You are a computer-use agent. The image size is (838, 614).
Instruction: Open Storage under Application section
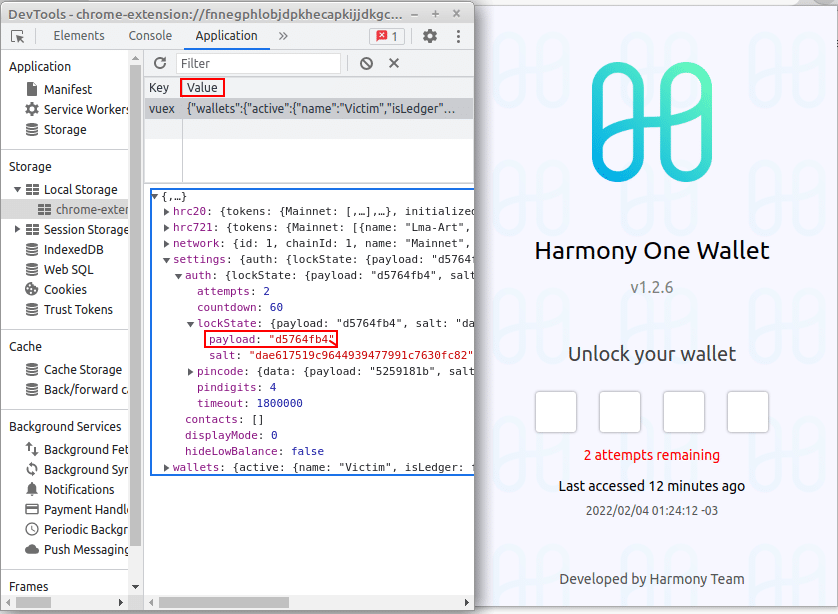(x=65, y=129)
